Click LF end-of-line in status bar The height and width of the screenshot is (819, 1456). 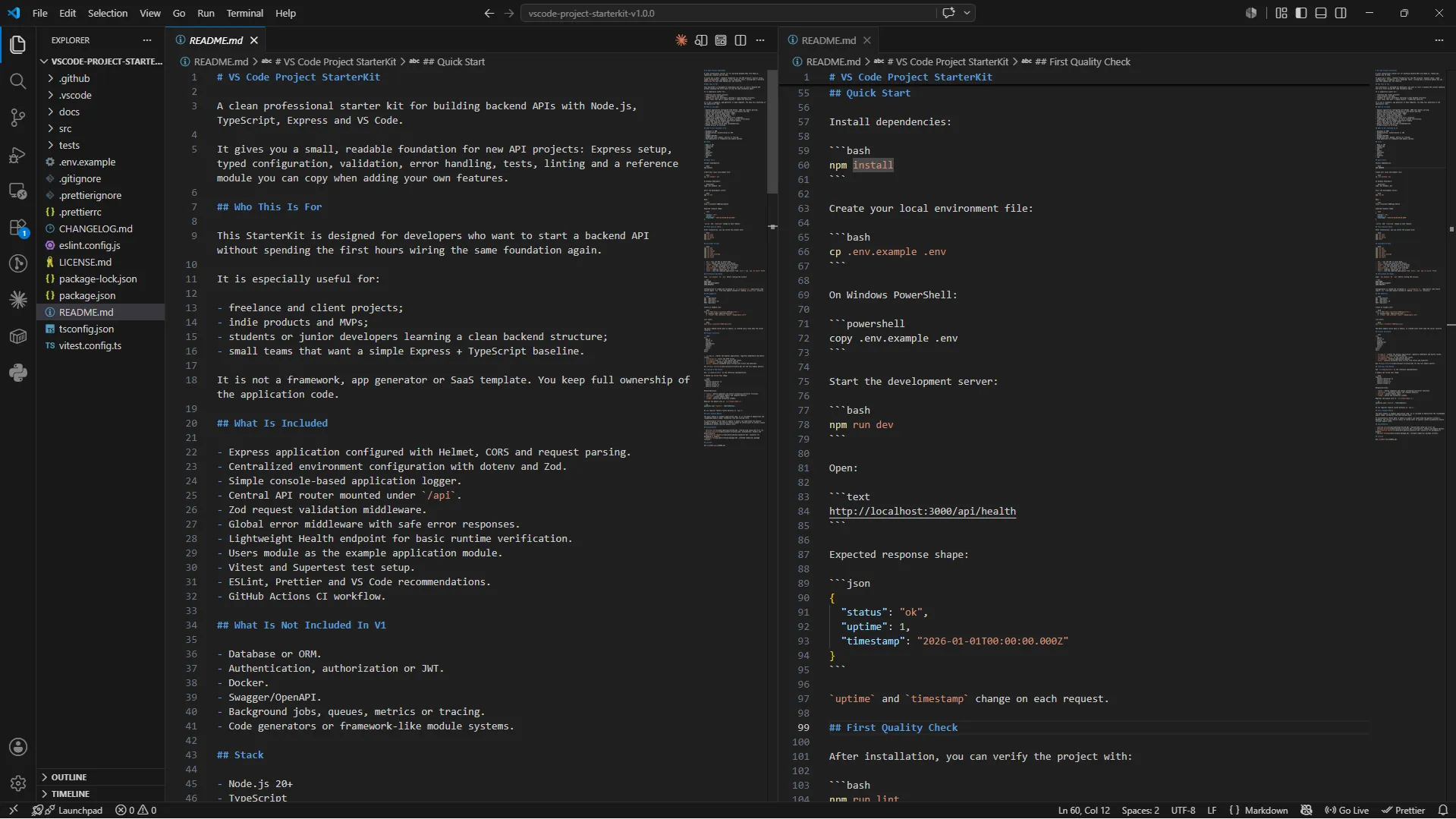pyautogui.click(x=1212, y=810)
